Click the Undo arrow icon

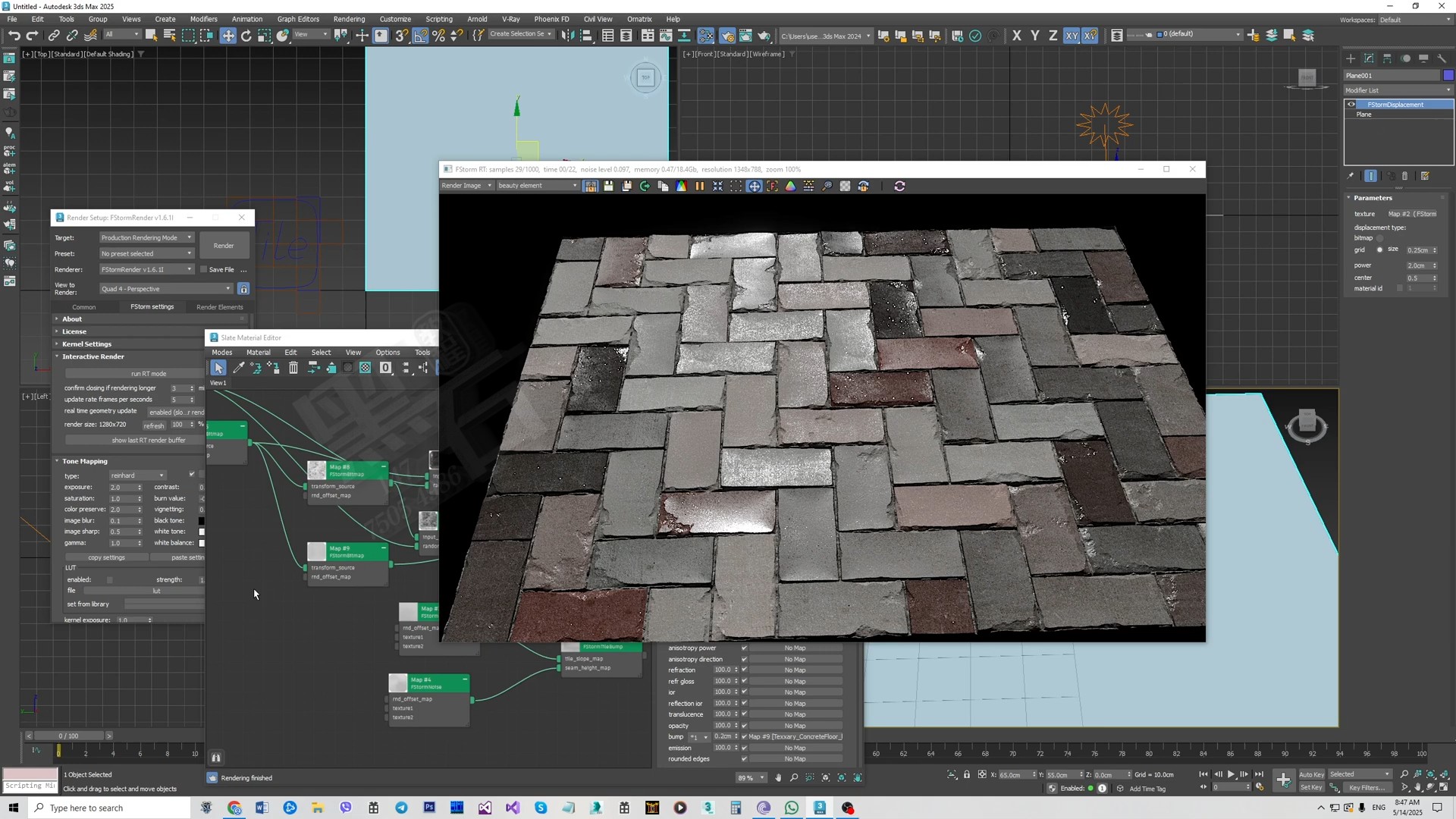tap(14, 36)
